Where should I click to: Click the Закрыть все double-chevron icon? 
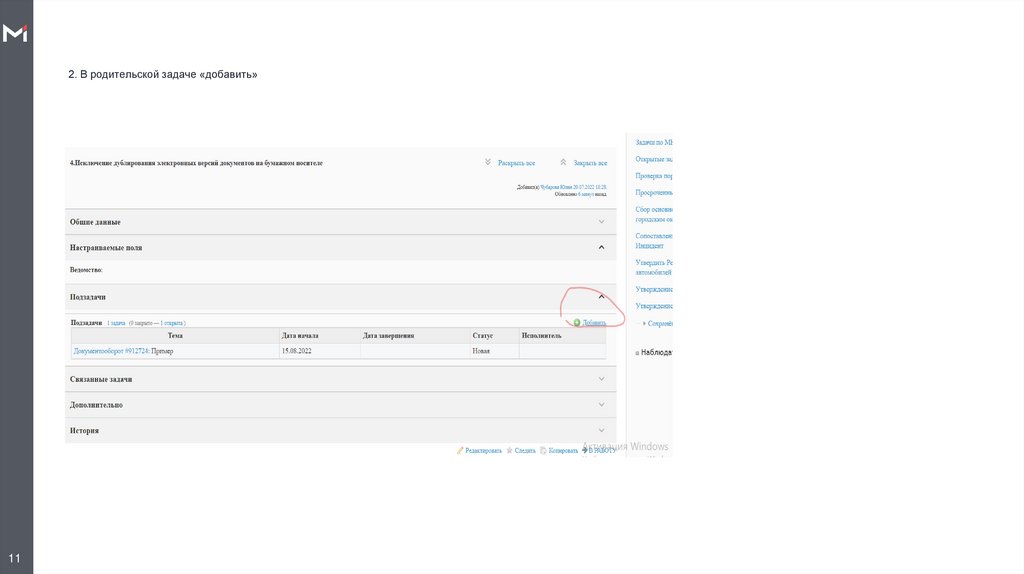pyautogui.click(x=564, y=162)
